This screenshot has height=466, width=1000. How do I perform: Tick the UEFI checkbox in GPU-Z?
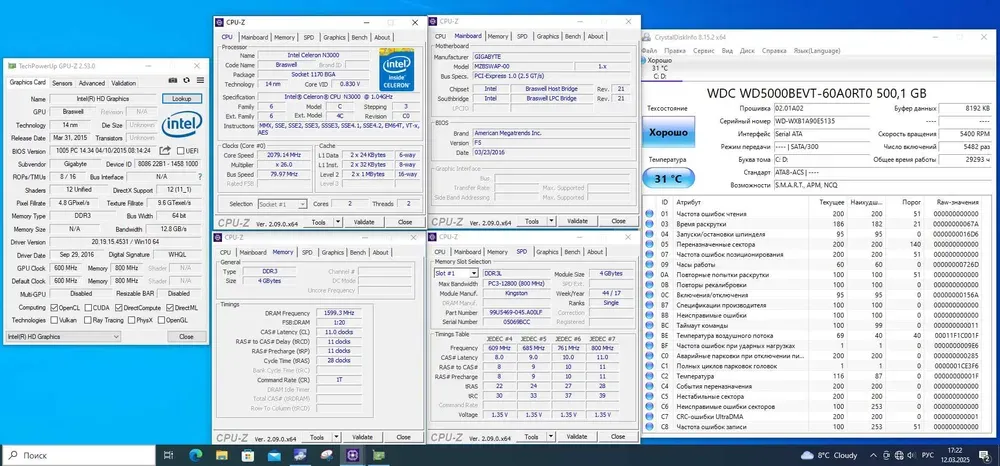[181, 151]
